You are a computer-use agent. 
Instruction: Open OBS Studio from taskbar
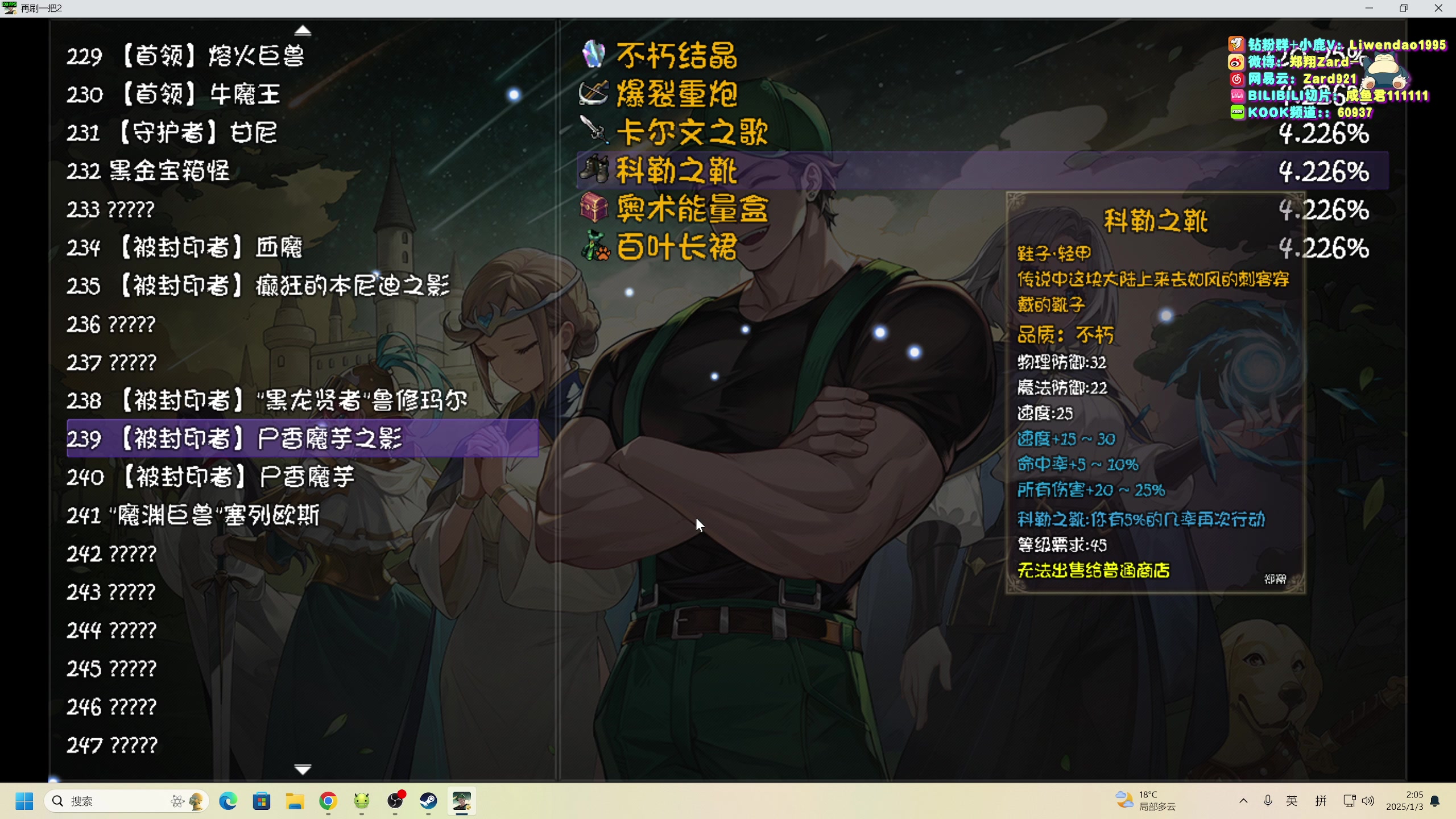395,801
